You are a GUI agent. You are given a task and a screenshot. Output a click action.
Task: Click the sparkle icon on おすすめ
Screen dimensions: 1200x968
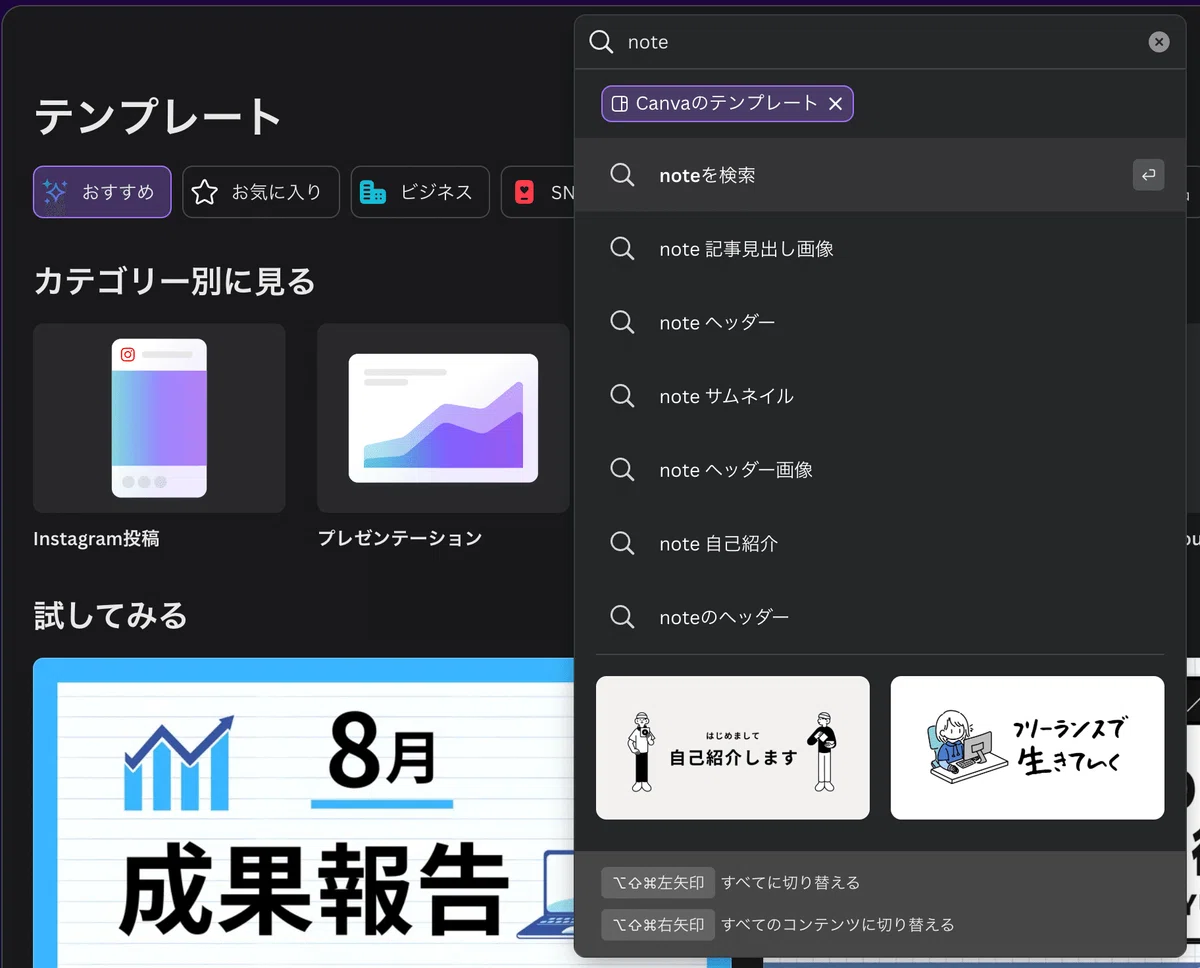click(56, 192)
